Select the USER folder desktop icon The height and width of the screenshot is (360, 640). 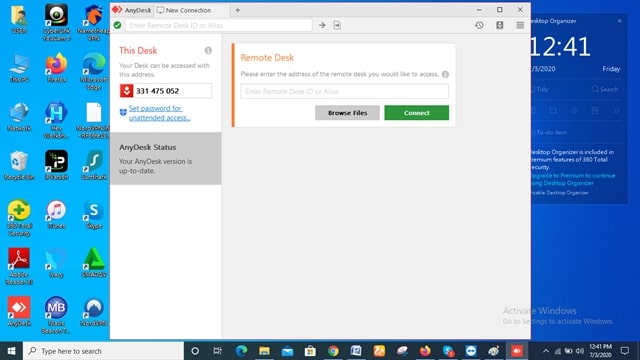point(19,20)
